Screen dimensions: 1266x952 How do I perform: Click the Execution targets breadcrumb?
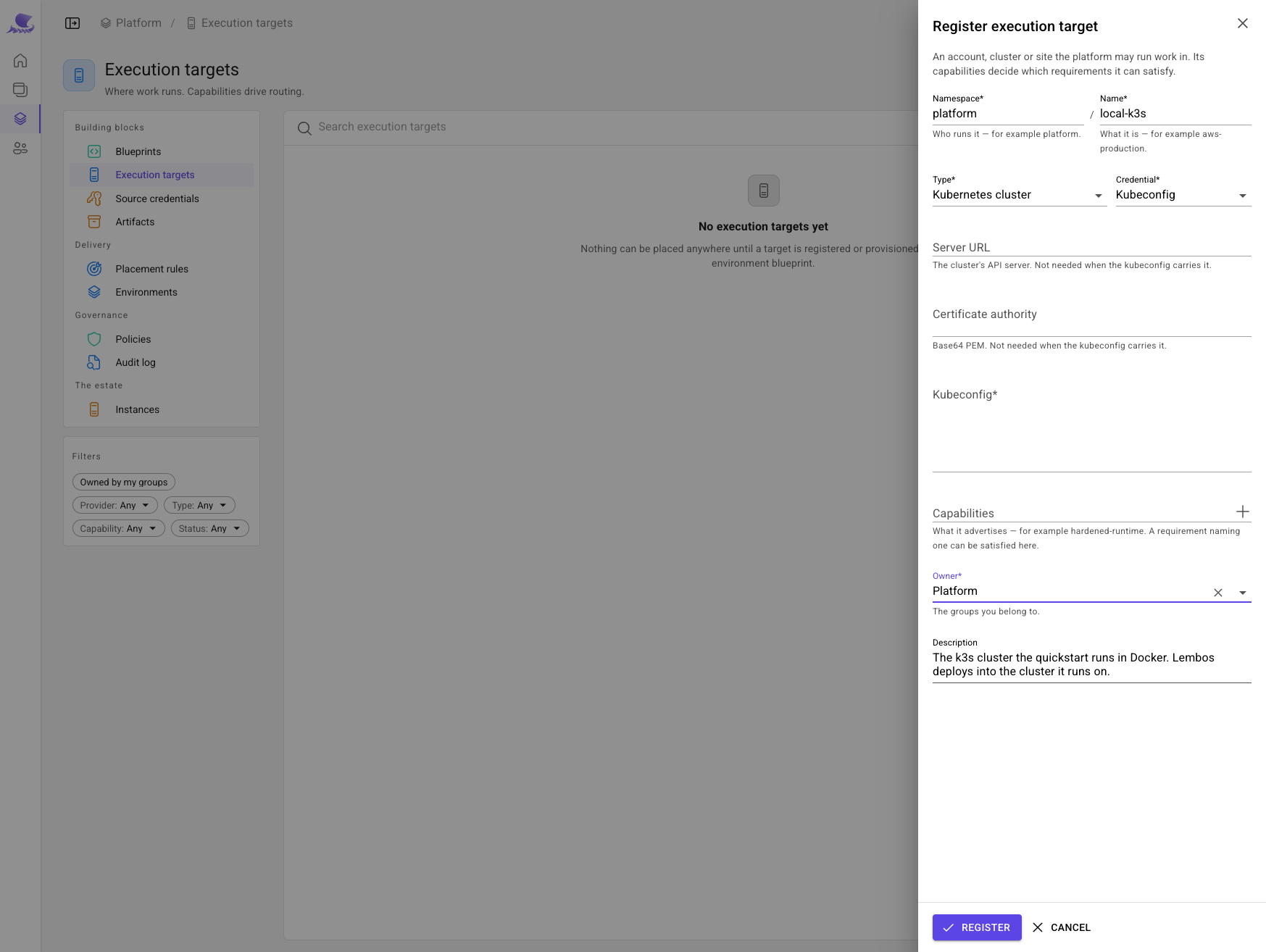(x=239, y=23)
